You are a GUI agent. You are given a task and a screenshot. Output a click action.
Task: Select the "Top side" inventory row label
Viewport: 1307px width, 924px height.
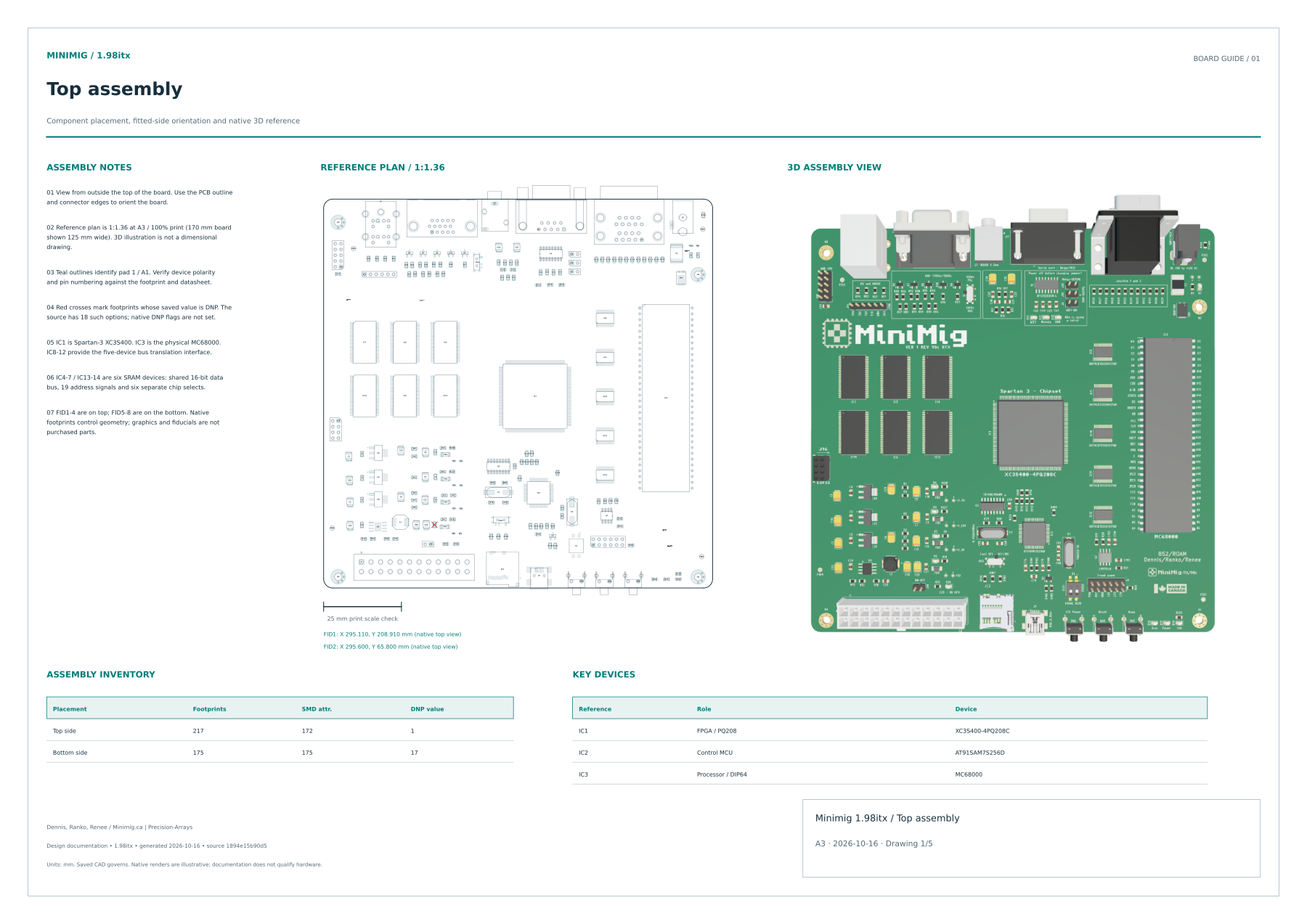65,731
